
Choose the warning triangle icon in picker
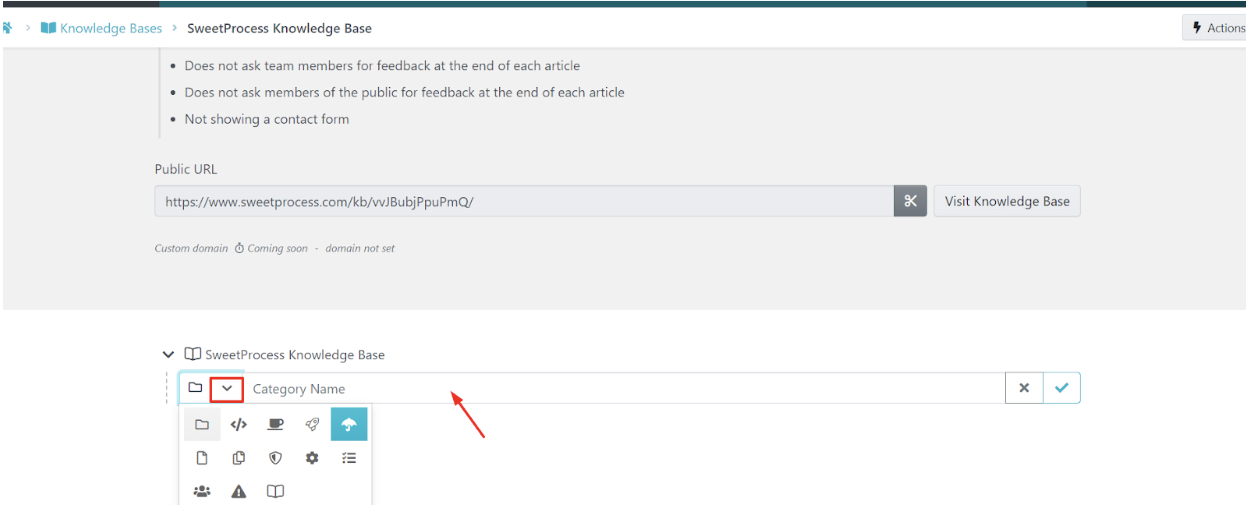coord(238,492)
